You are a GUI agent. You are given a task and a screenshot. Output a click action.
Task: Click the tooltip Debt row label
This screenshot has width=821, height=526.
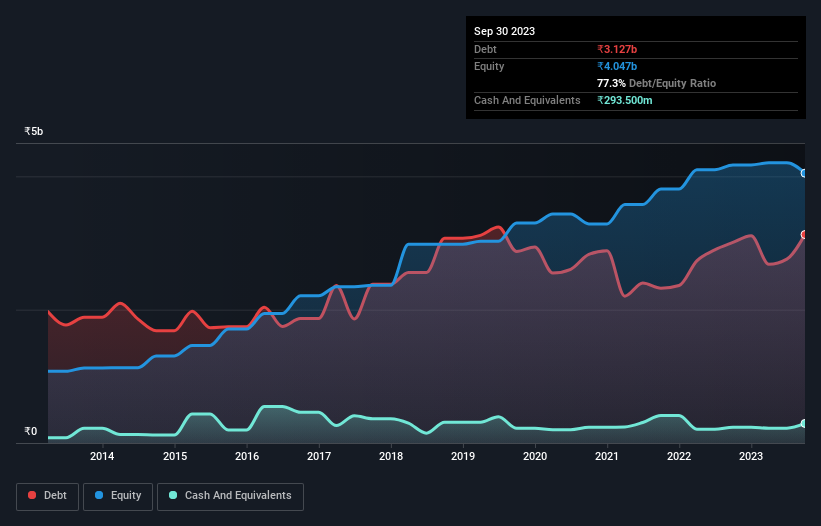(485, 49)
